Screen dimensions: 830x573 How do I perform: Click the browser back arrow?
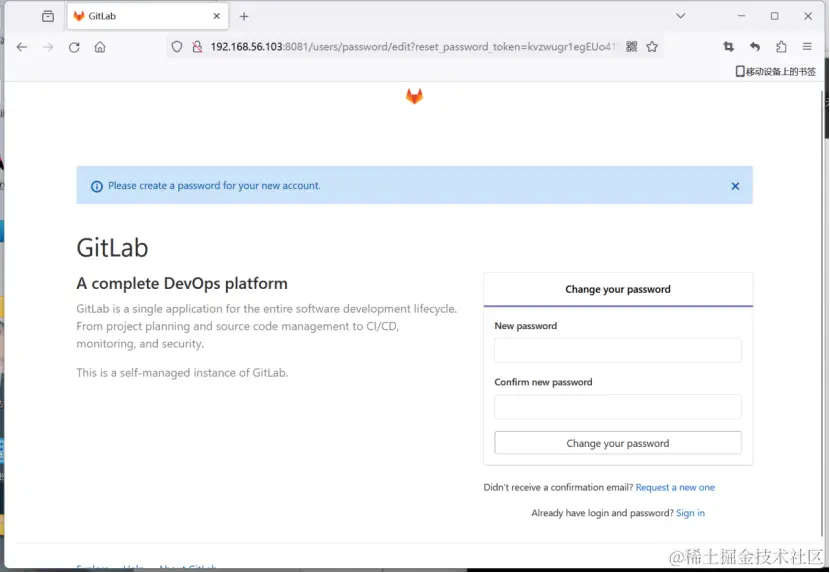[x=22, y=47]
